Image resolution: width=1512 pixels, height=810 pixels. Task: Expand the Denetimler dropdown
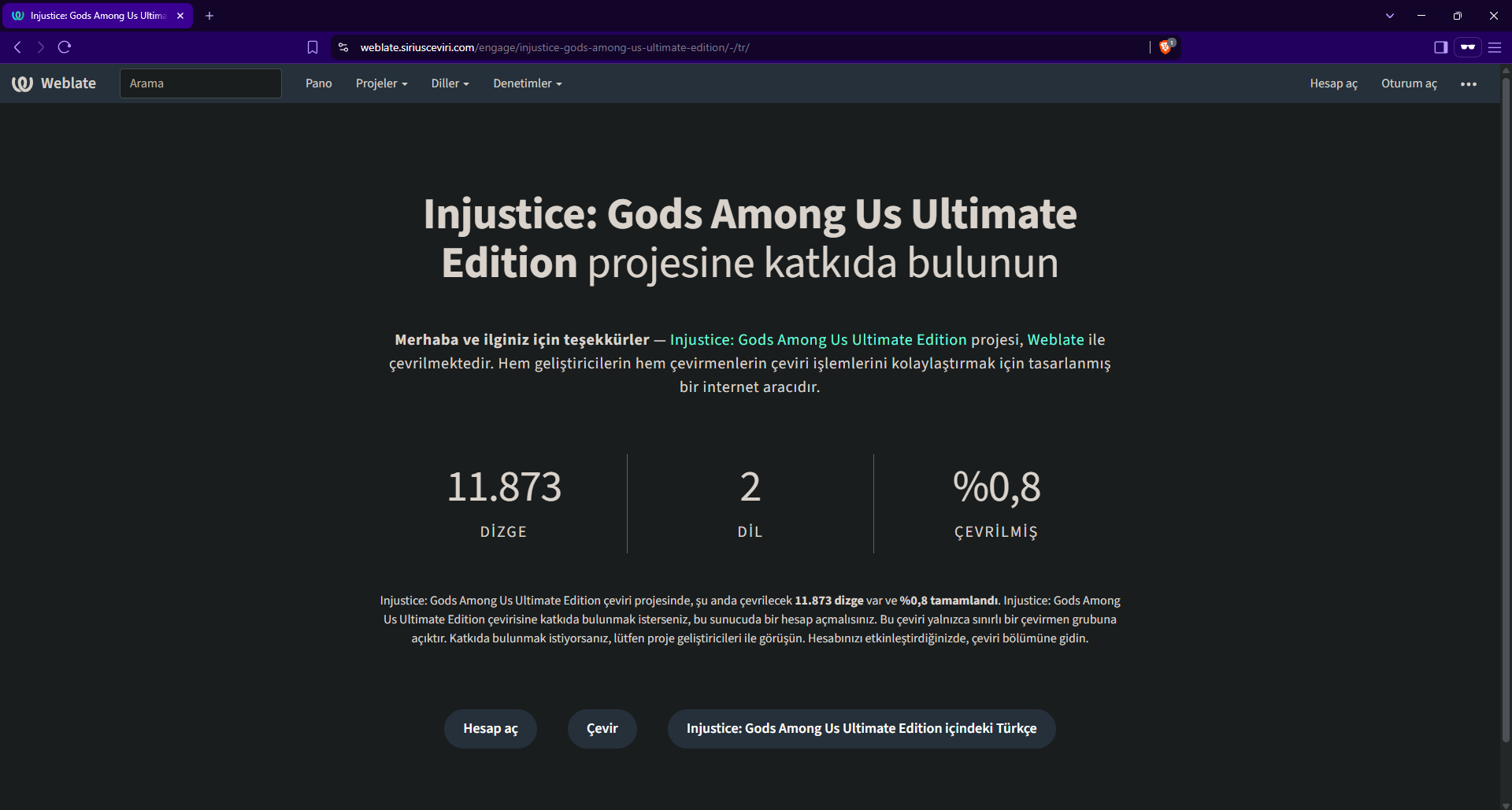coord(528,83)
